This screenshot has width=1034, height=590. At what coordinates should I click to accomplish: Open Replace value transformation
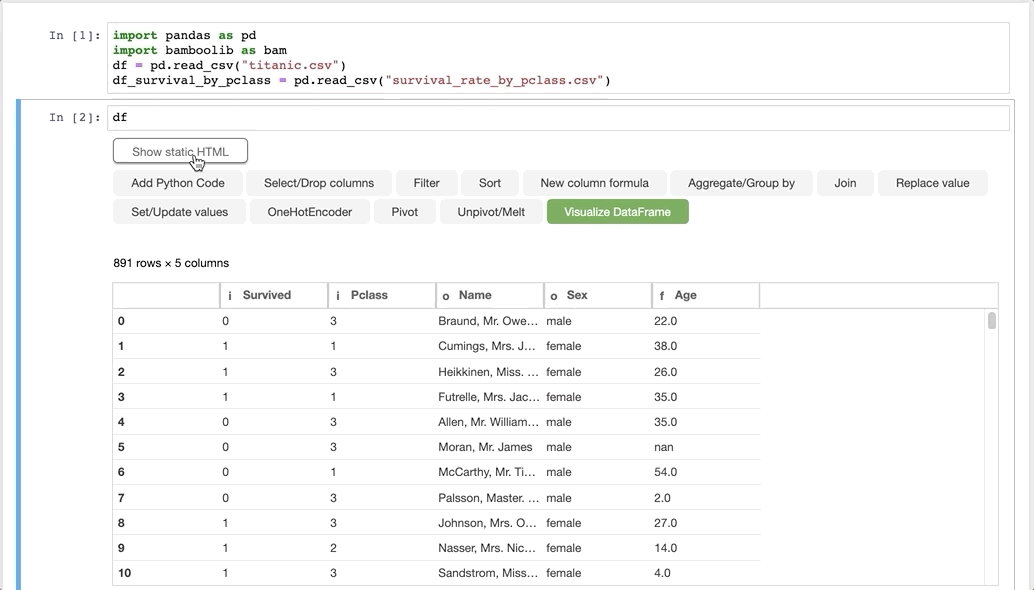point(932,183)
